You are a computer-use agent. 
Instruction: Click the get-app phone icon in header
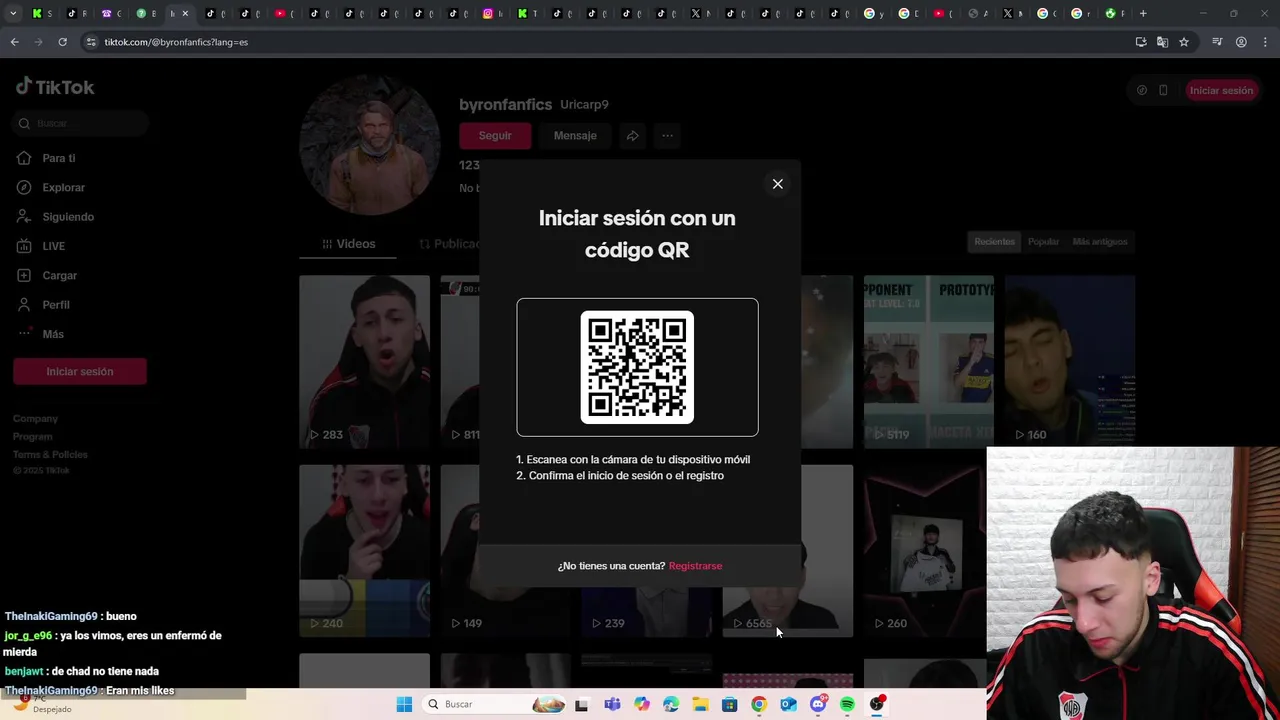click(x=1163, y=90)
